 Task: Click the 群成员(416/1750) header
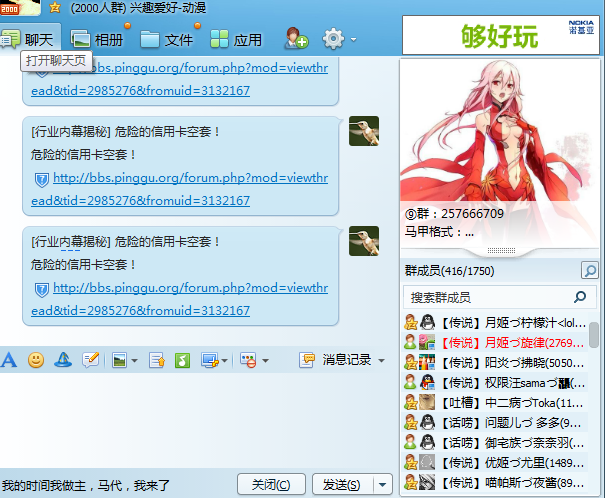[450, 271]
